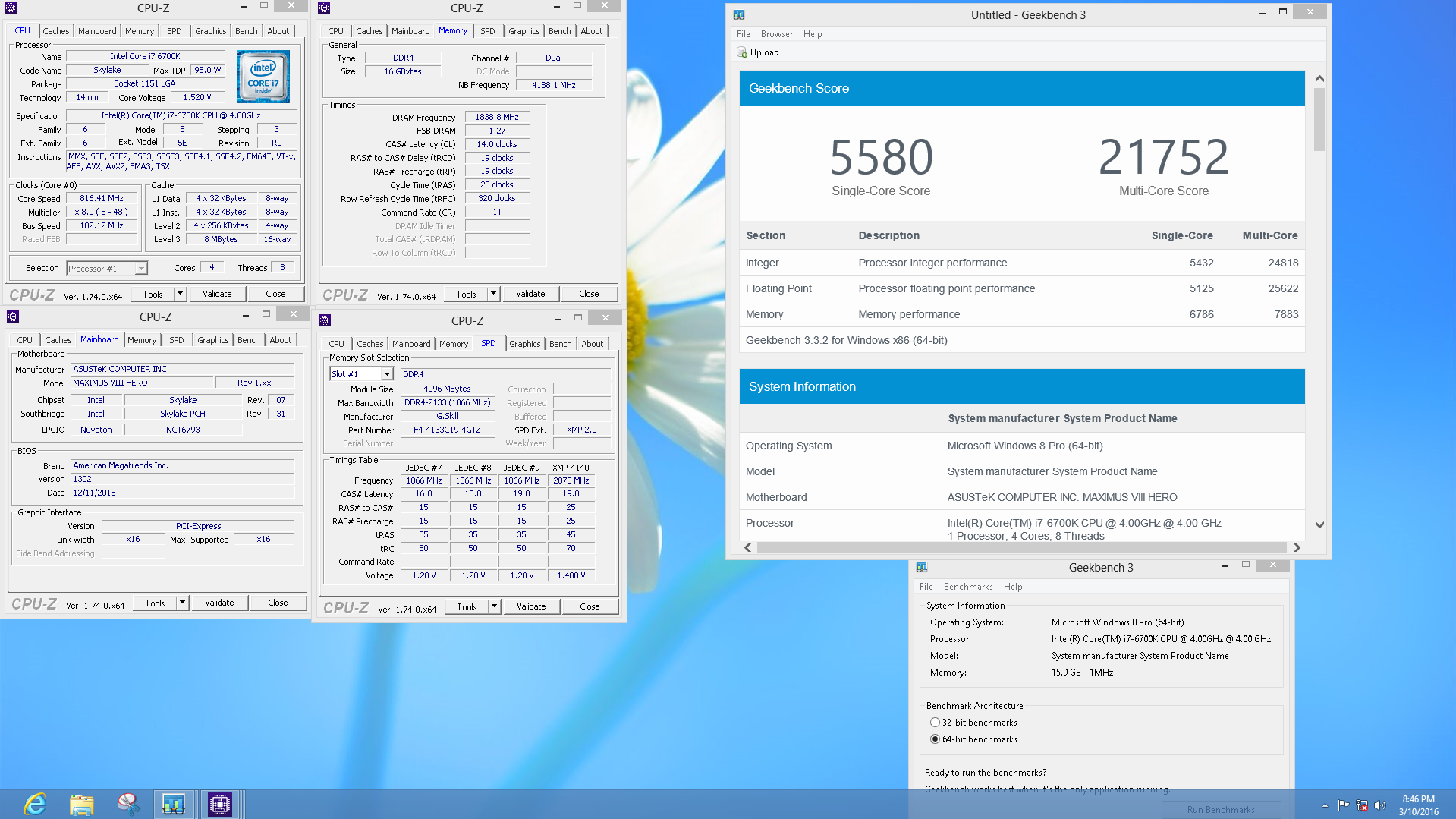Click the CPU-Z SPD window title icon
1456x819 pixels.
point(325,320)
